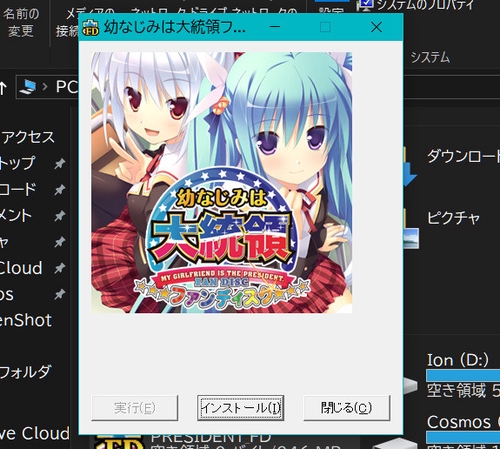
Task: Select the フォルダ item in Explorer sidebar
Action: pyautogui.click(x=26, y=372)
